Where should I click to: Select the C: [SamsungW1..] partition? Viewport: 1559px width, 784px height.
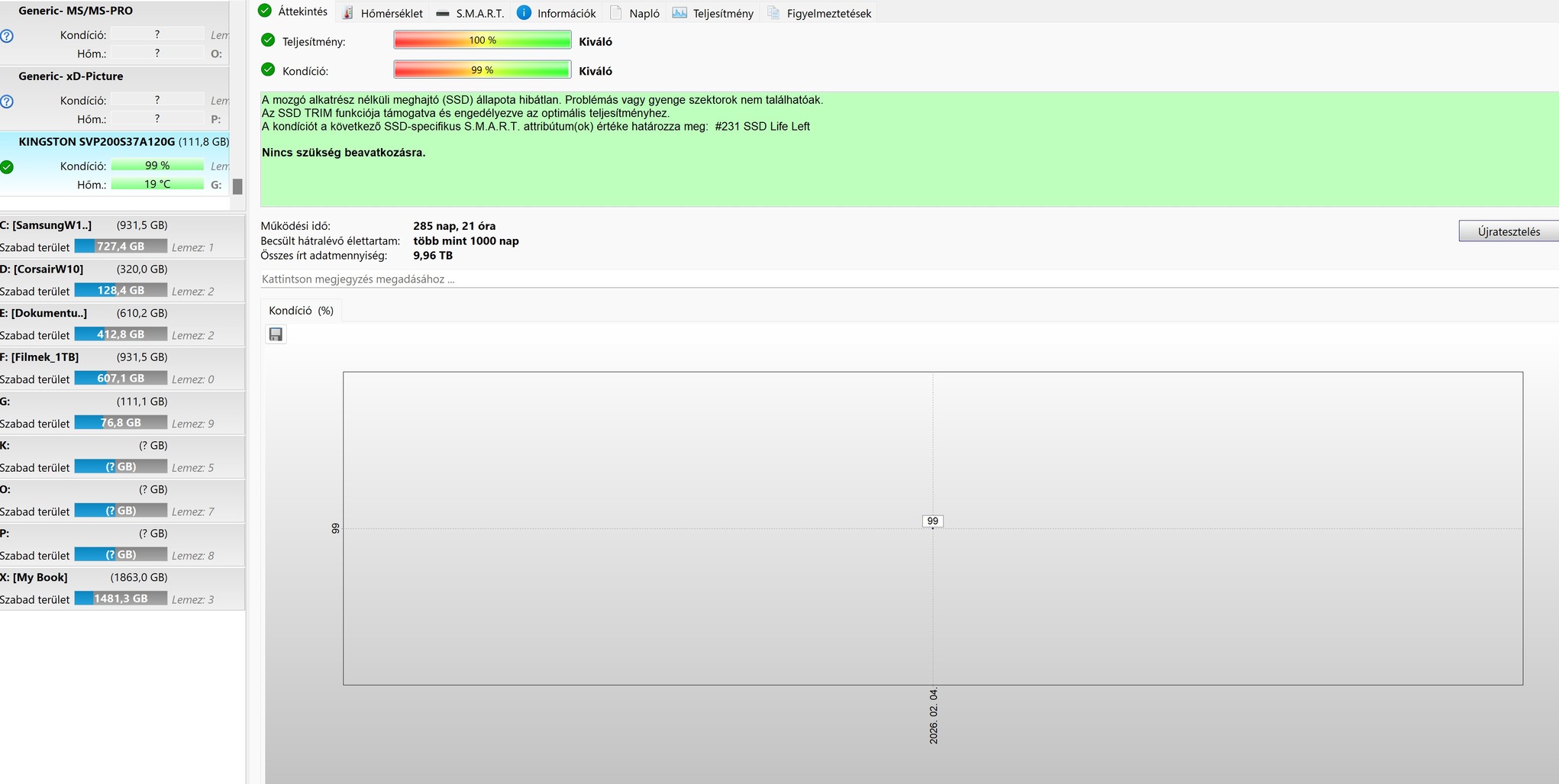(122, 236)
